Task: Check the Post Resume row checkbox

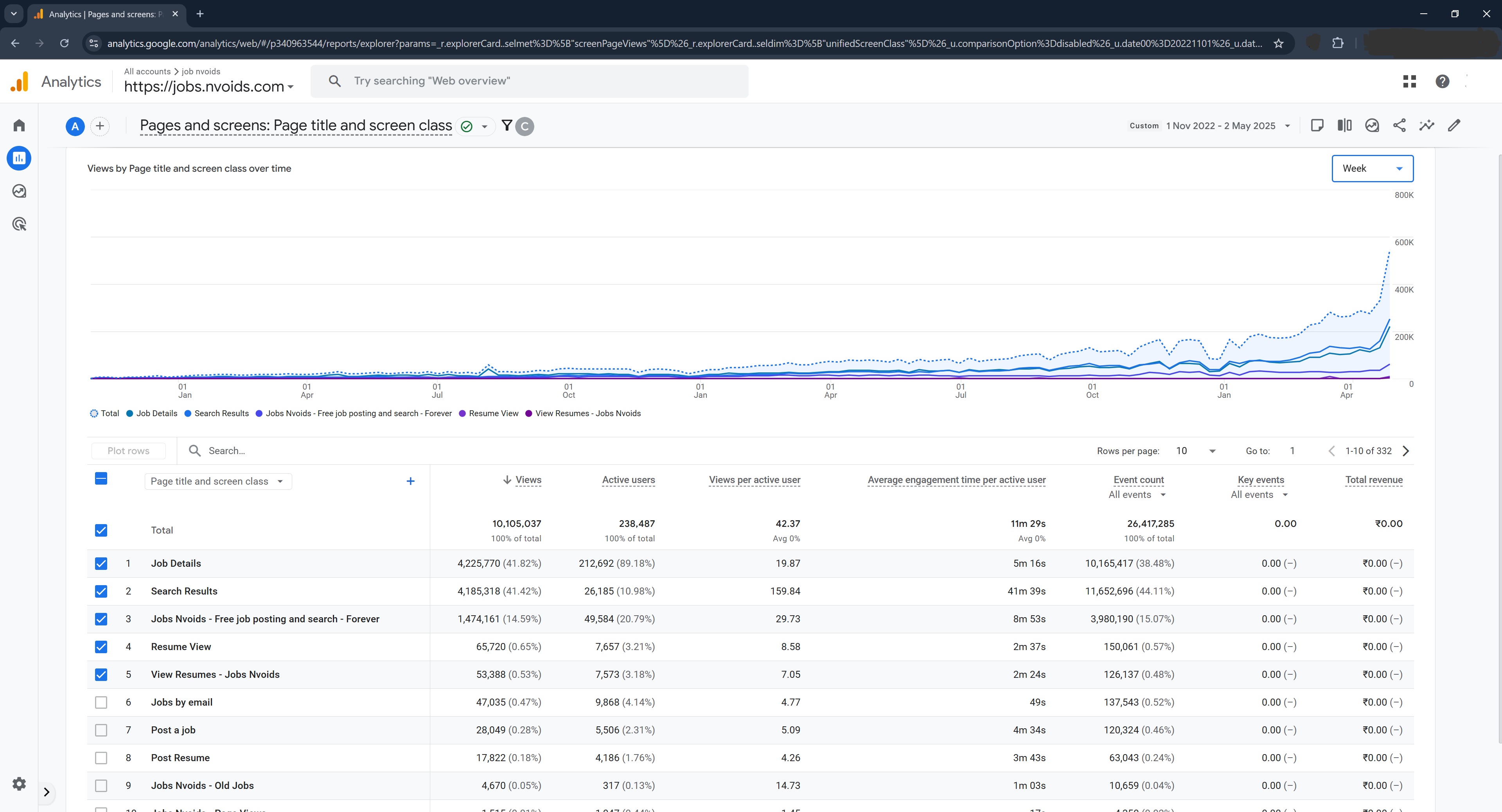Action: [x=101, y=758]
